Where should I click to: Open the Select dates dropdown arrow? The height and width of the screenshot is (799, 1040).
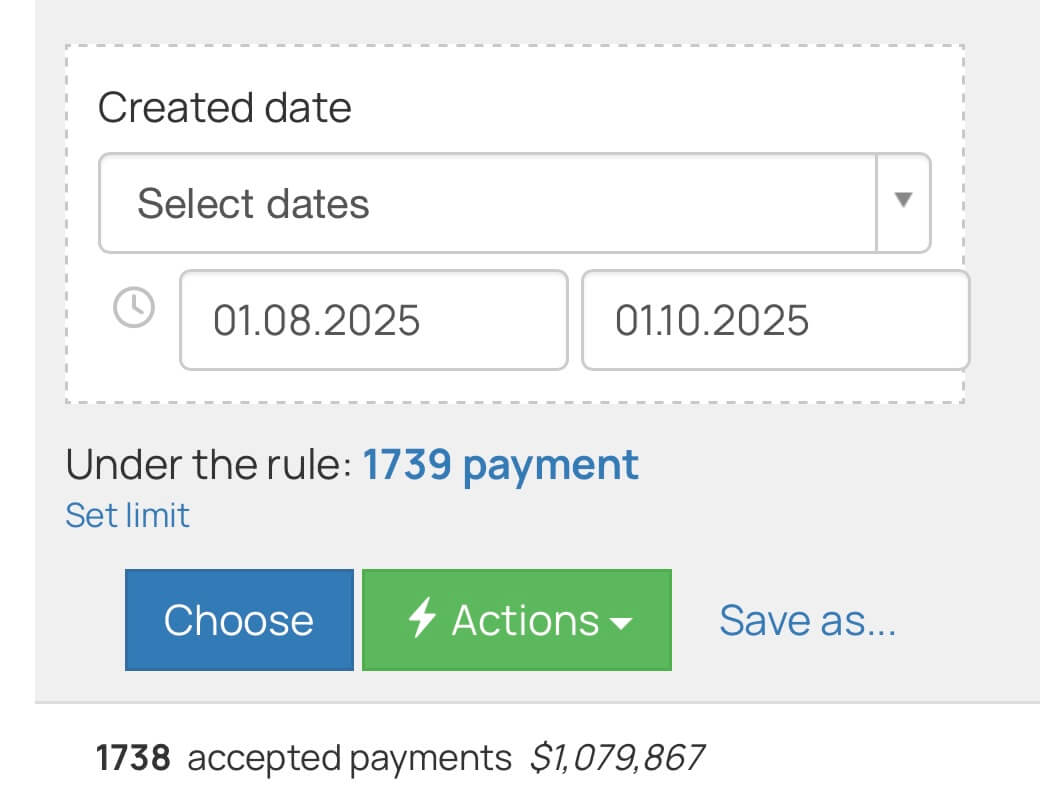[903, 200]
